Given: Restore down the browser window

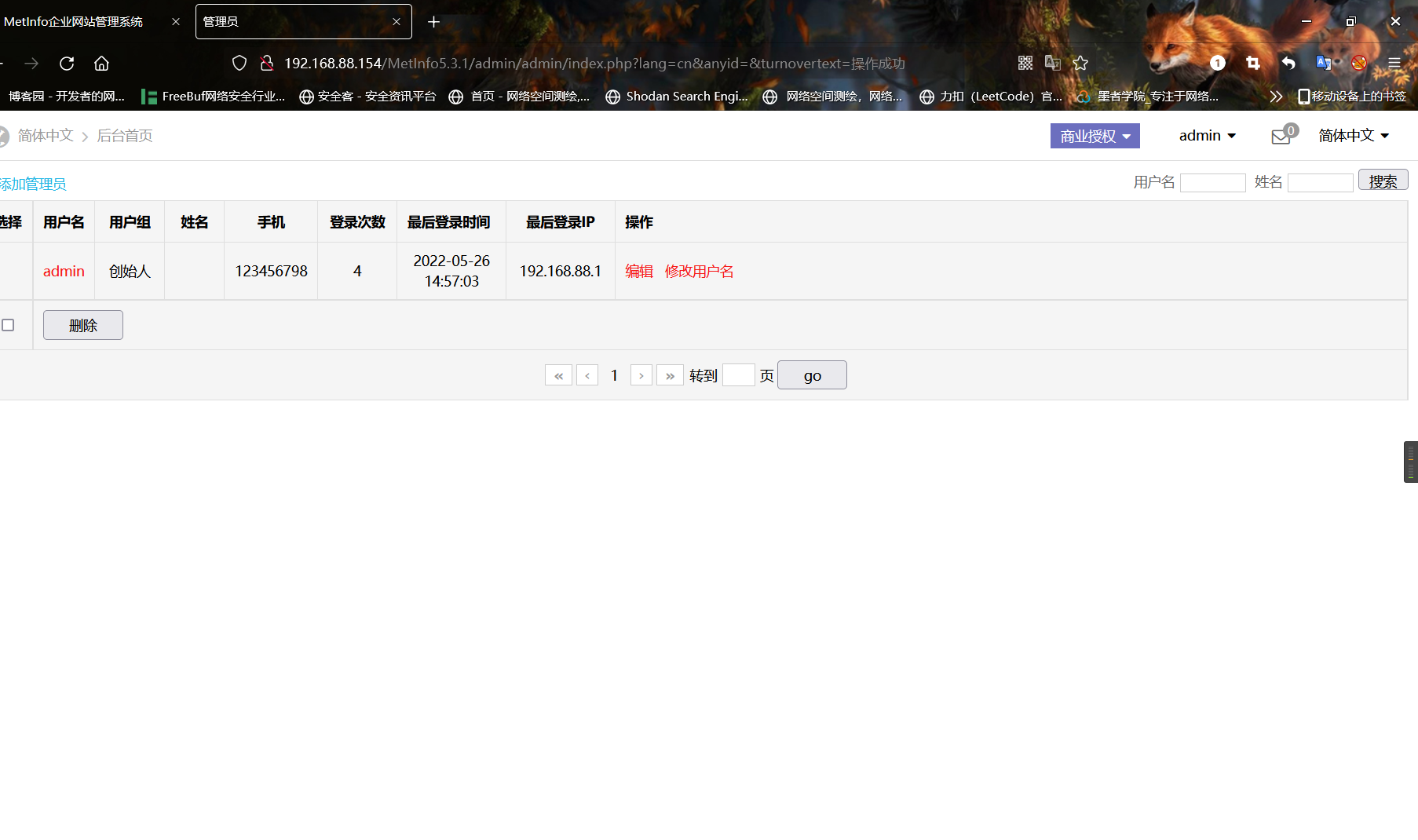Looking at the screenshot, I should pos(1350,21).
